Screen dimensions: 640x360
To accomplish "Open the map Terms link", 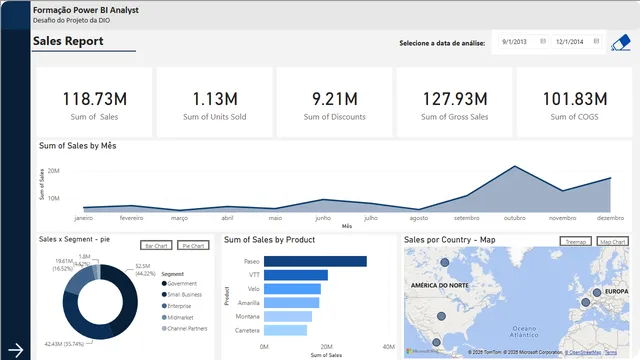I will pyautogui.click(x=611, y=352).
